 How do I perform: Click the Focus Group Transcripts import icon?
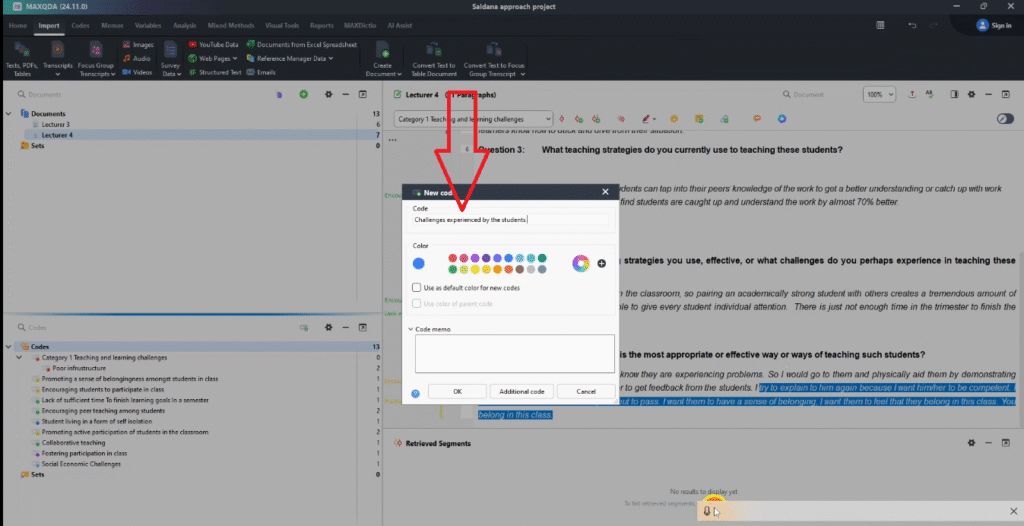[x=95, y=50]
